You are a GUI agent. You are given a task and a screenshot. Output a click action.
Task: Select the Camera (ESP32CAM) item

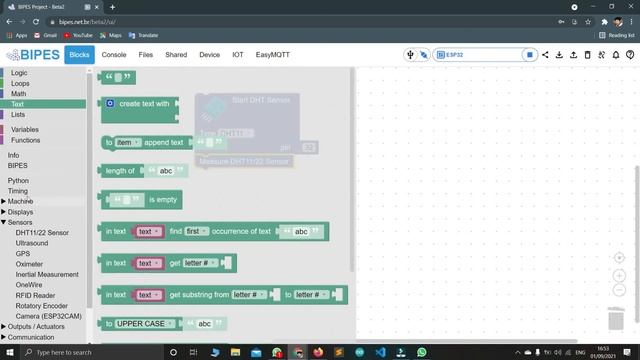click(49, 316)
